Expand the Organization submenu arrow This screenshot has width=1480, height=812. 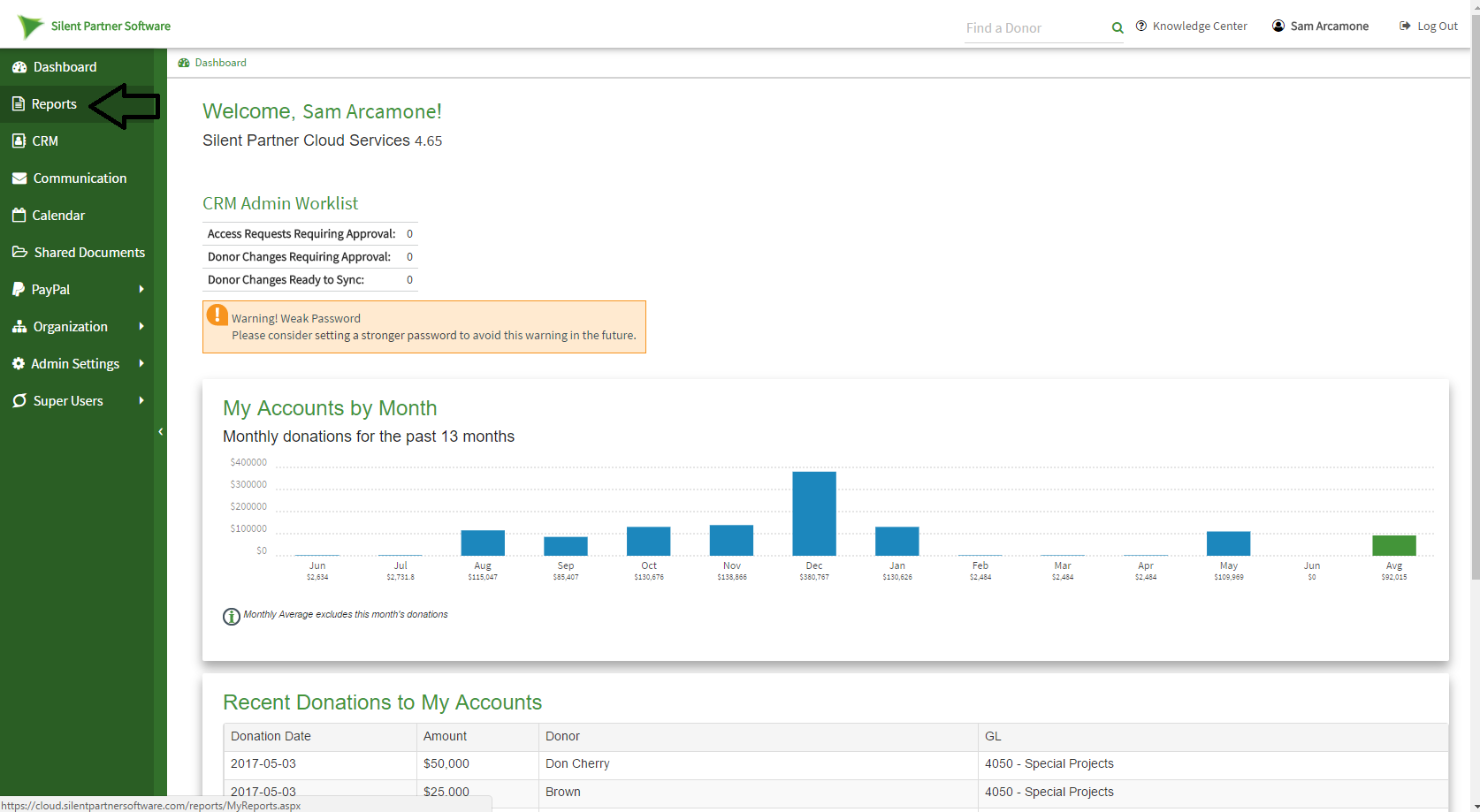(141, 326)
